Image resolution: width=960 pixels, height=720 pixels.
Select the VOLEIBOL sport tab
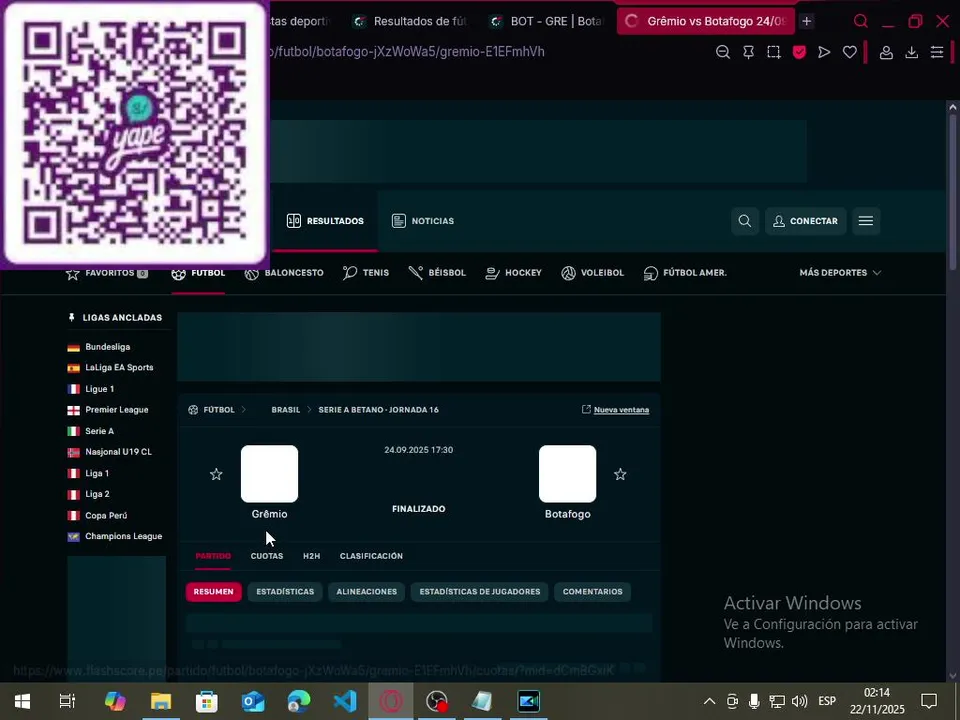coord(593,273)
